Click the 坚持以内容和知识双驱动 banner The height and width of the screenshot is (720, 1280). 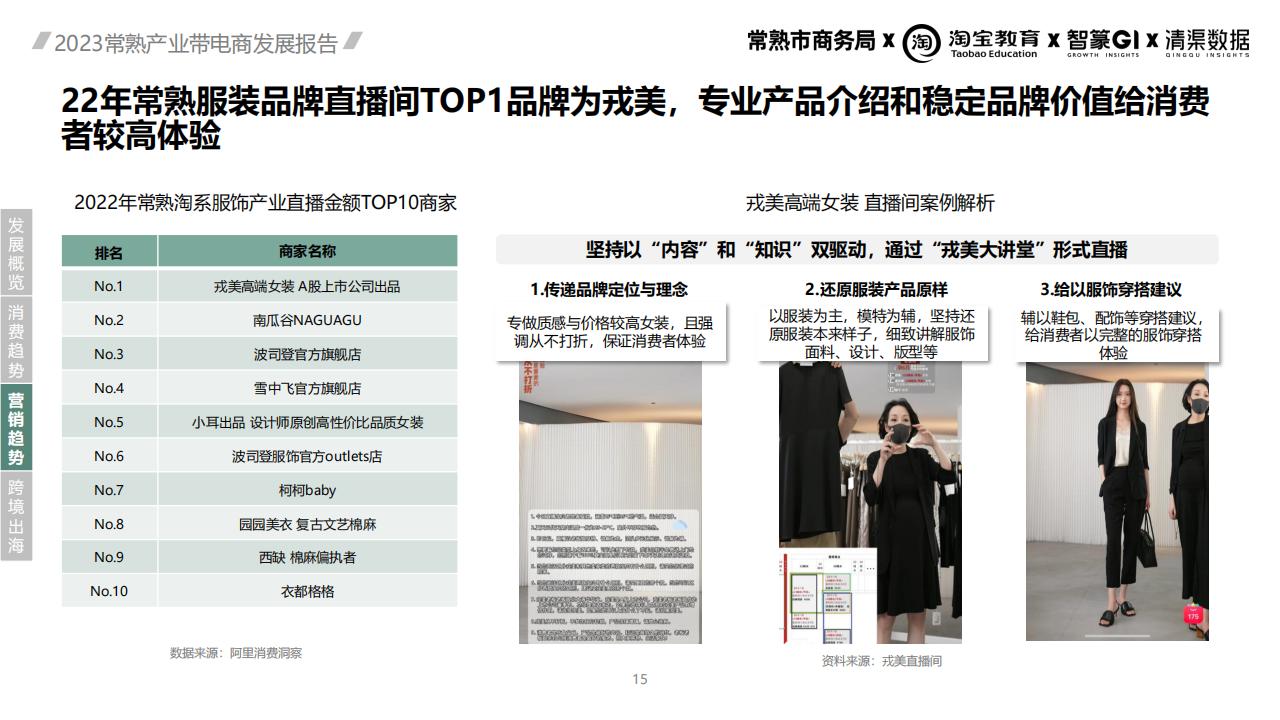point(857,249)
